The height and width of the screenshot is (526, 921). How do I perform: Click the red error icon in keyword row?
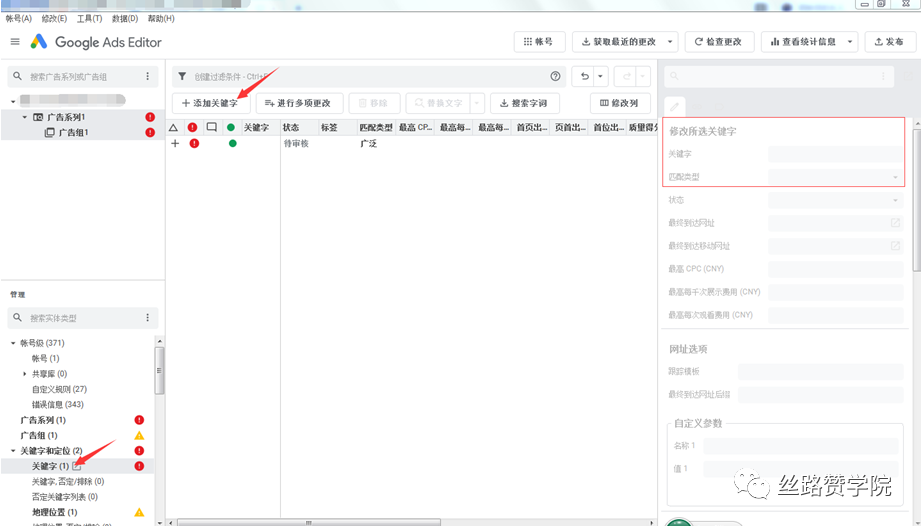(194, 143)
